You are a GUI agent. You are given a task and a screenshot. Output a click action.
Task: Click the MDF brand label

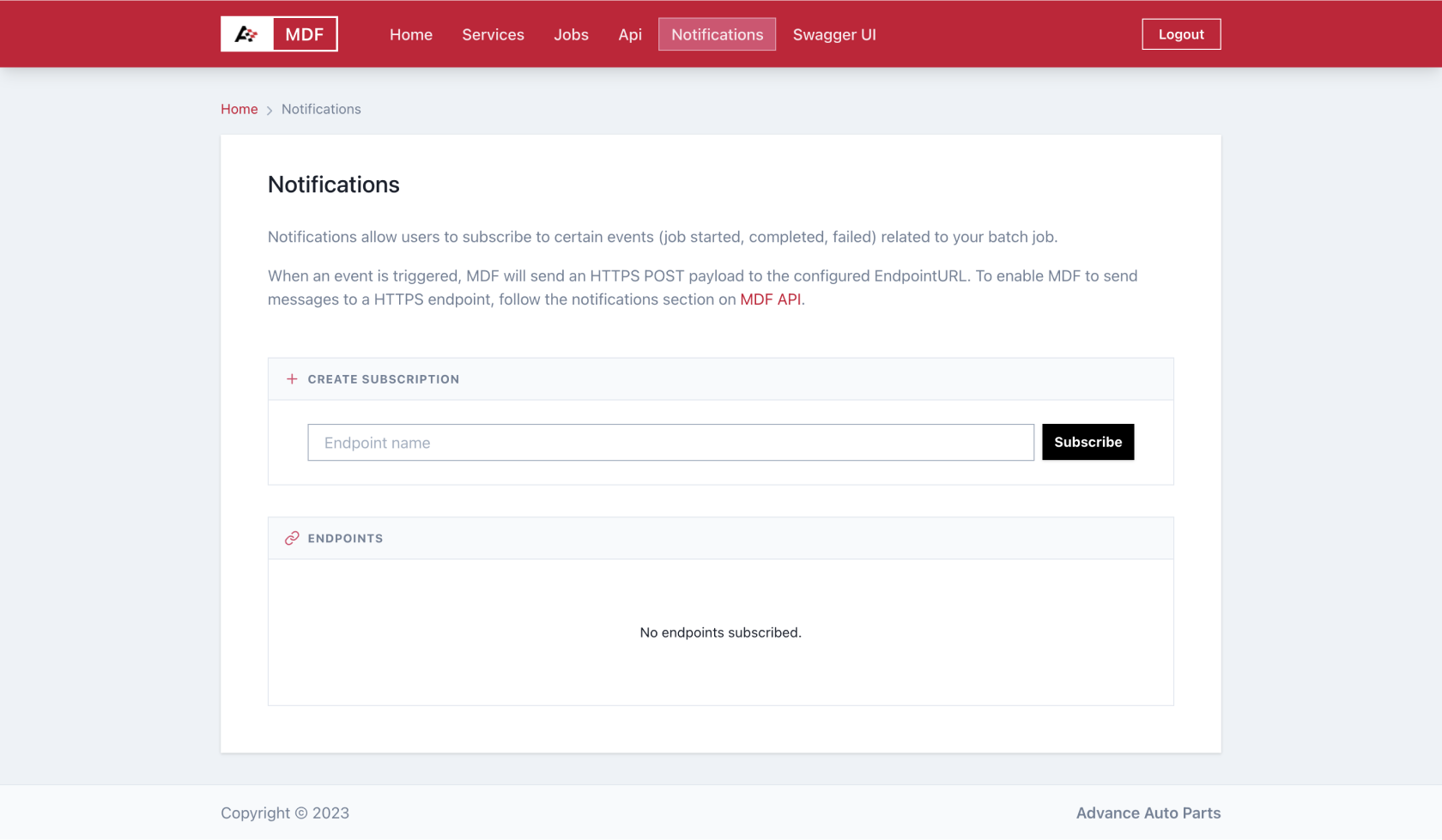(305, 34)
